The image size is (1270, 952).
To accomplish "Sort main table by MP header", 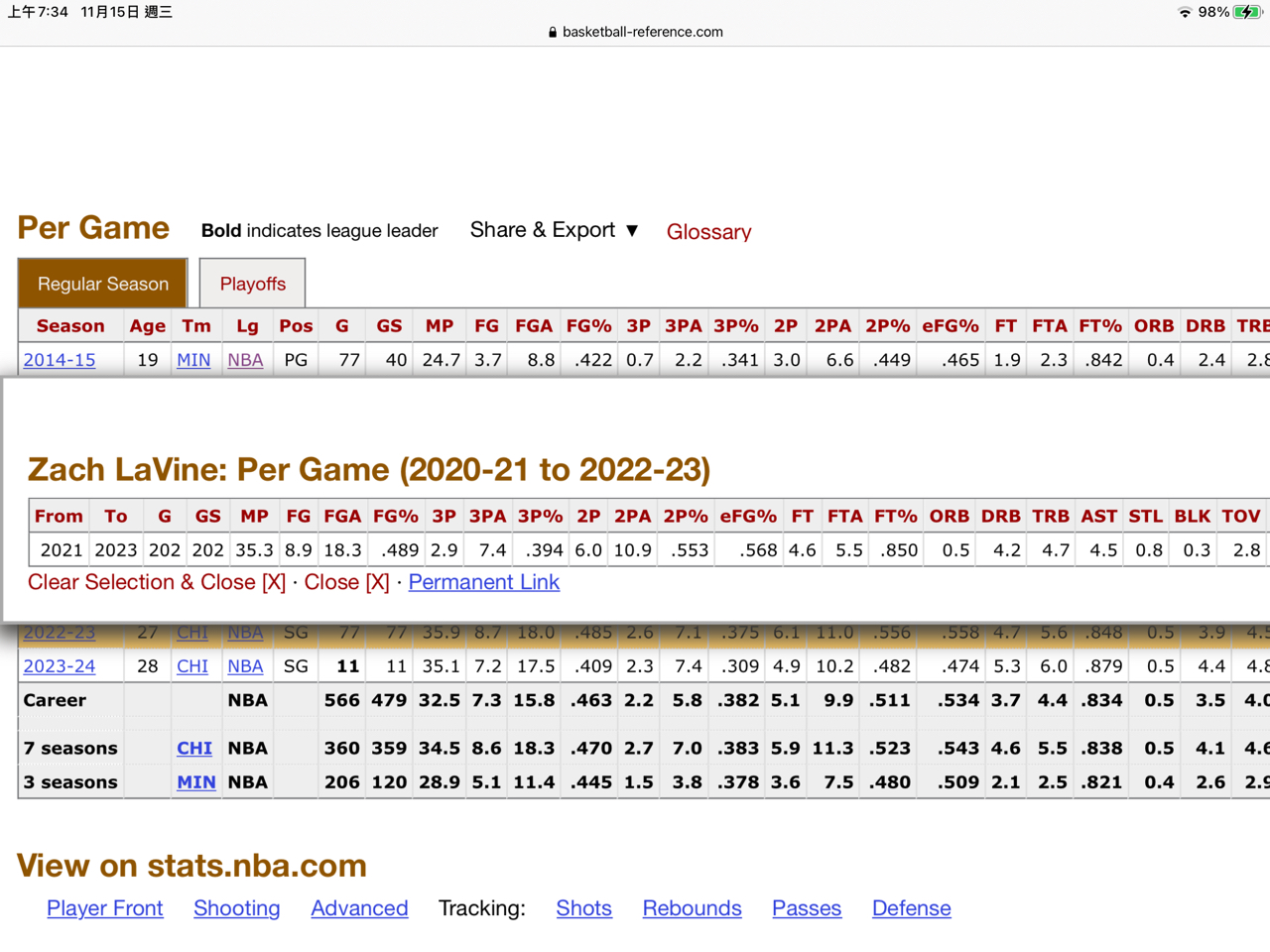I will point(440,326).
